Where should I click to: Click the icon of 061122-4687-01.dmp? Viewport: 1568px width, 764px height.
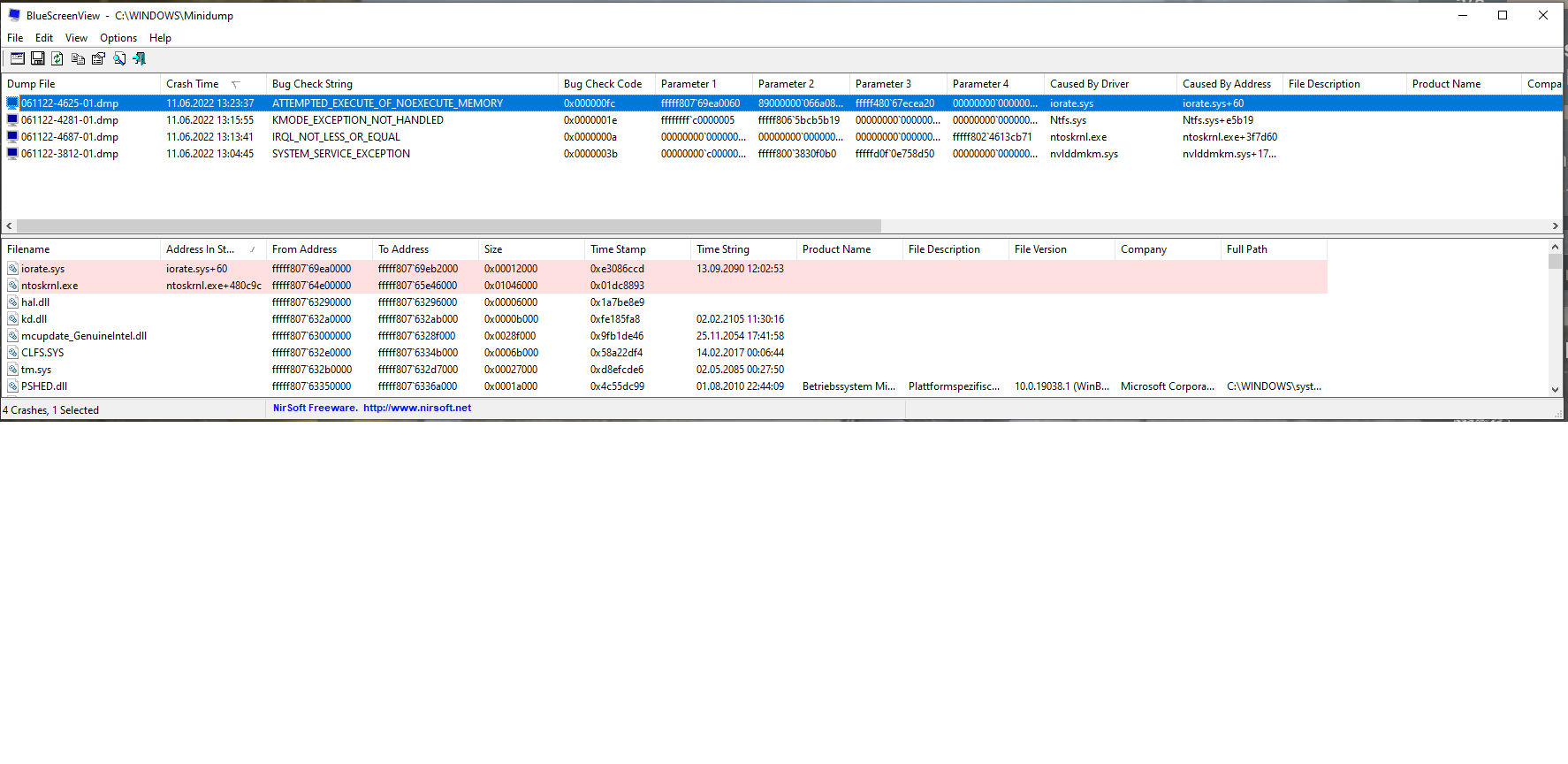(12, 137)
